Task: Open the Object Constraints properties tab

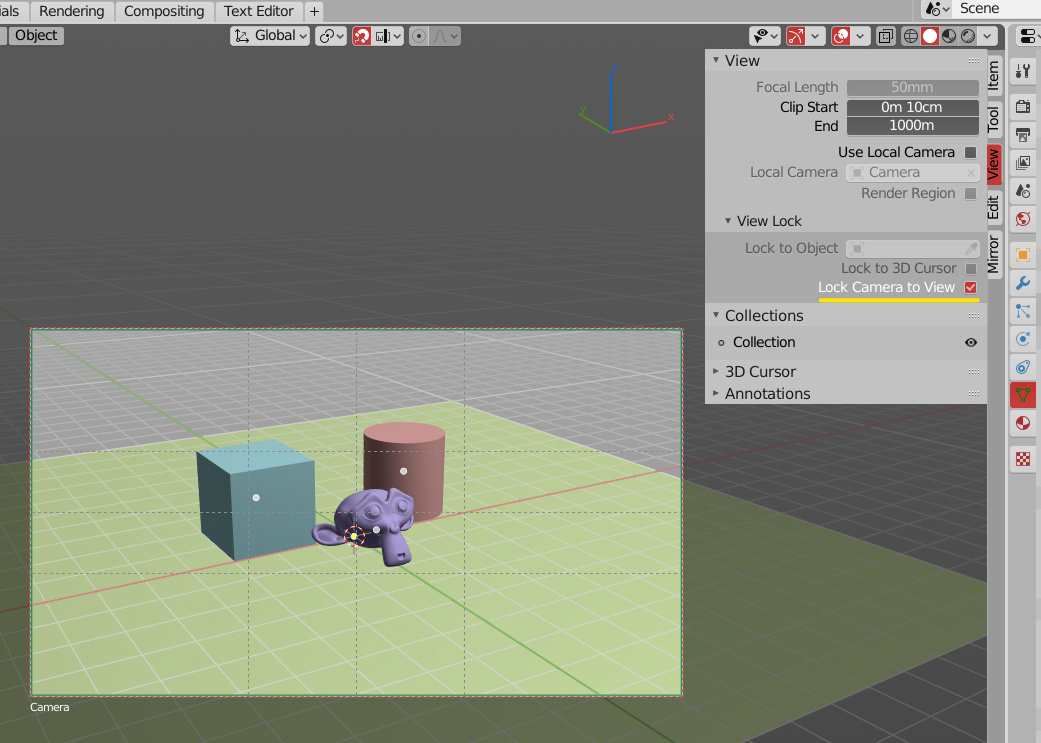Action: (x=1023, y=367)
